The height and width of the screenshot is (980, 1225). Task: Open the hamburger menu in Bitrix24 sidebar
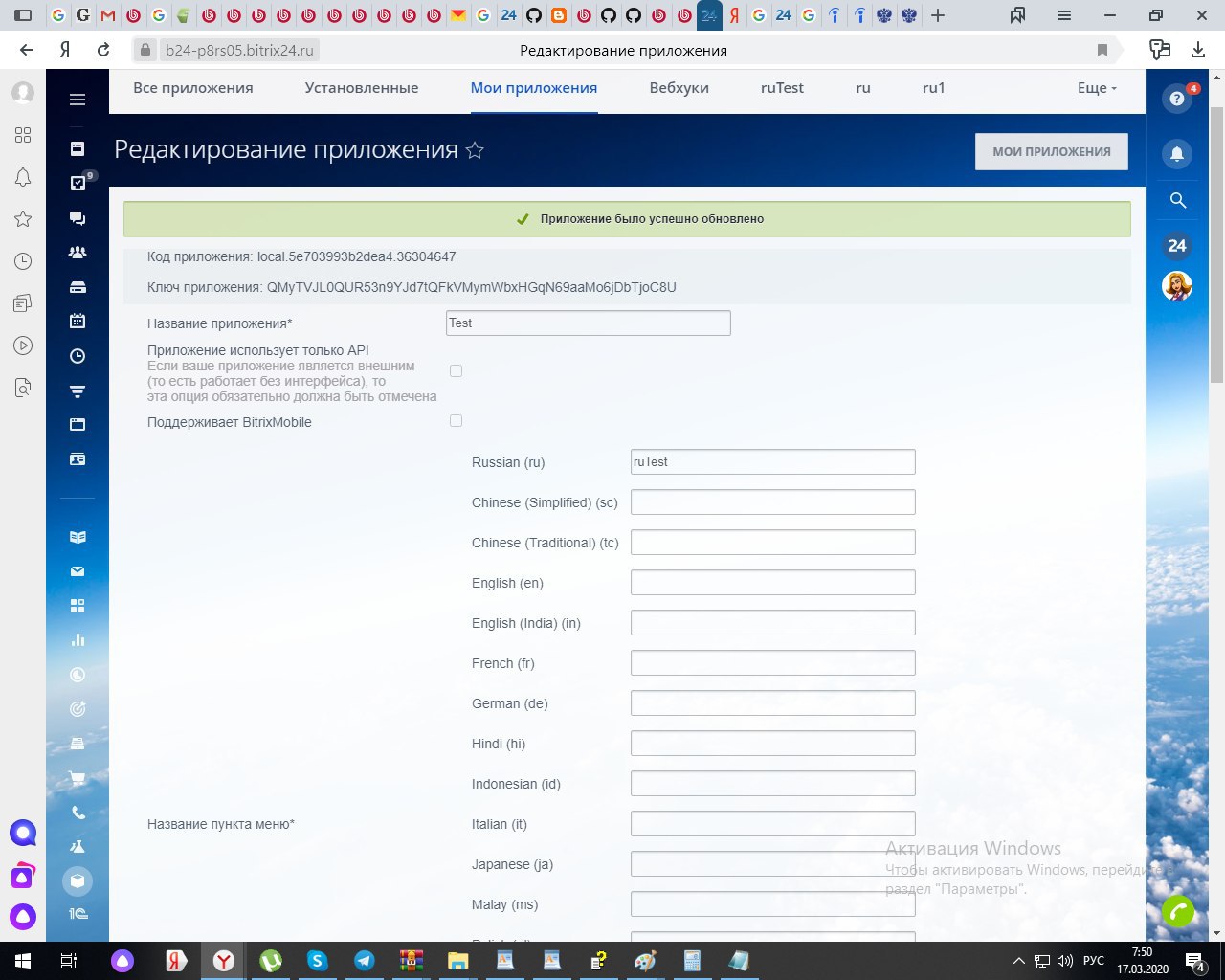coord(78,100)
